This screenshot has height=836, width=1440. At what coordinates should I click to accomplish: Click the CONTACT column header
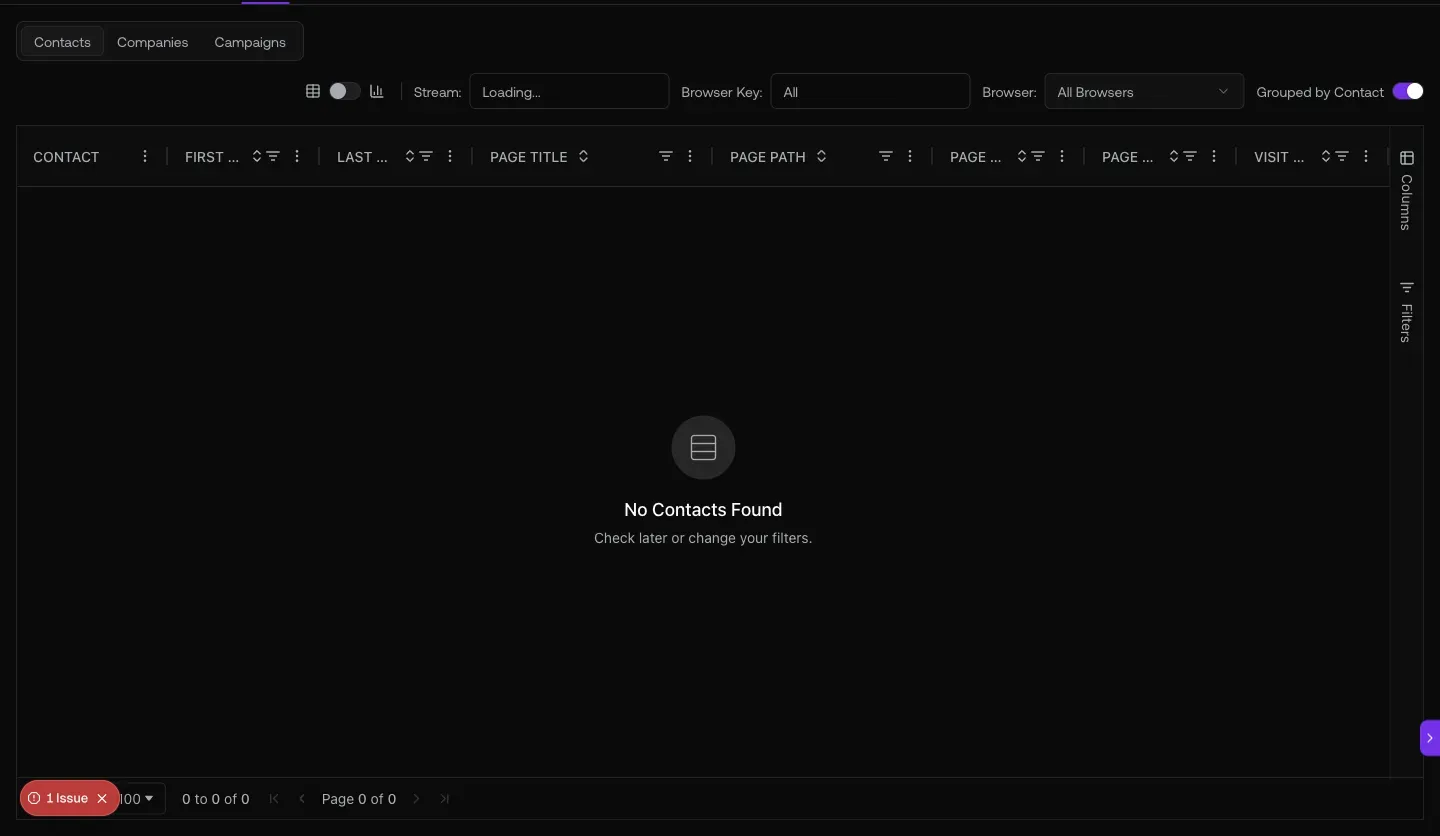(x=66, y=156)
